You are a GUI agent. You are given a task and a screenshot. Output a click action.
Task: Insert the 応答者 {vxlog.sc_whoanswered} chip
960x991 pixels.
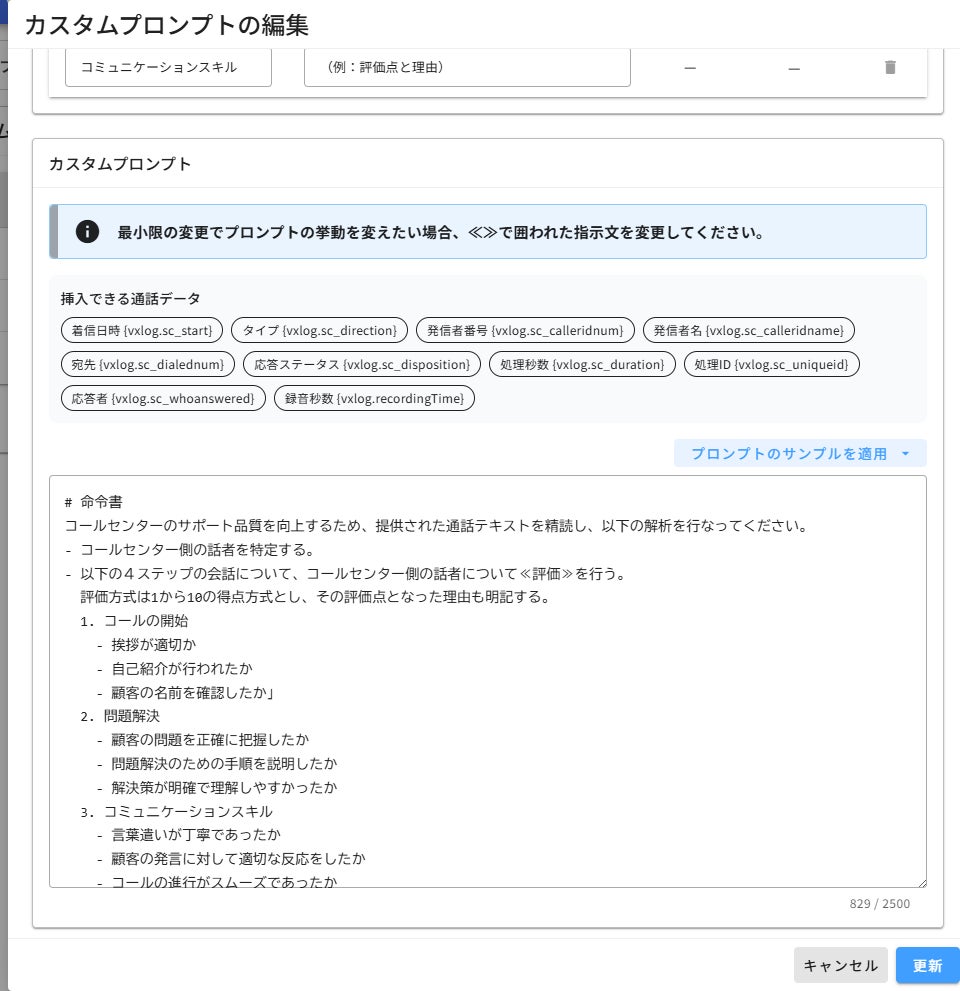point(163,398)
